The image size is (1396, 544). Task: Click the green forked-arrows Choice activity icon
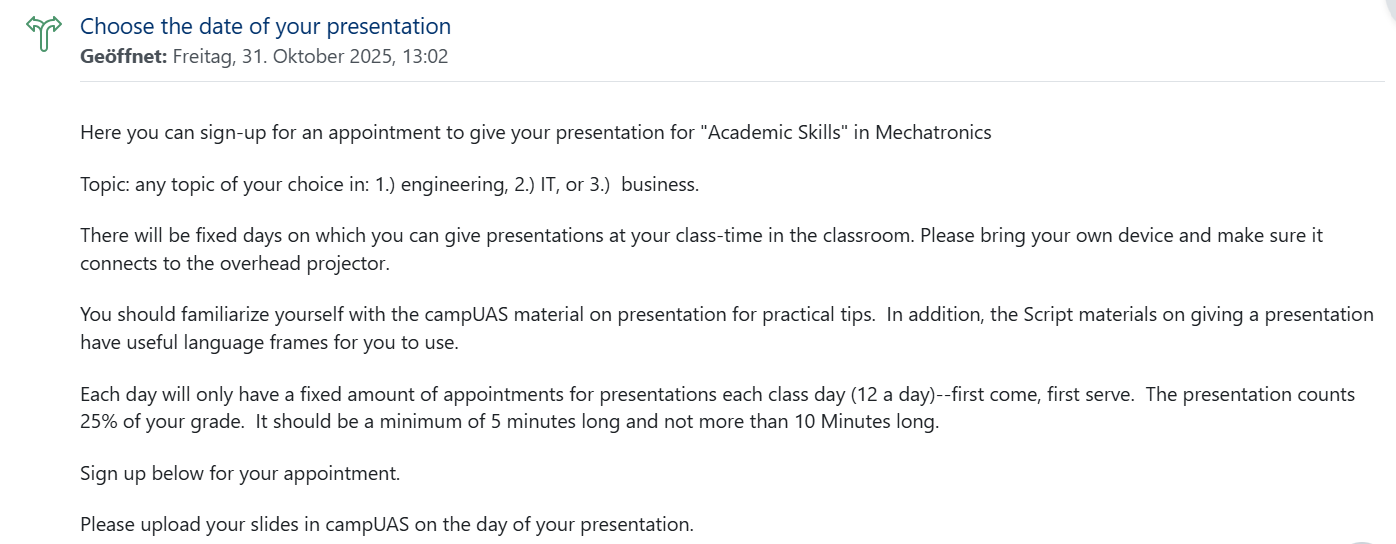coord(43,34)
